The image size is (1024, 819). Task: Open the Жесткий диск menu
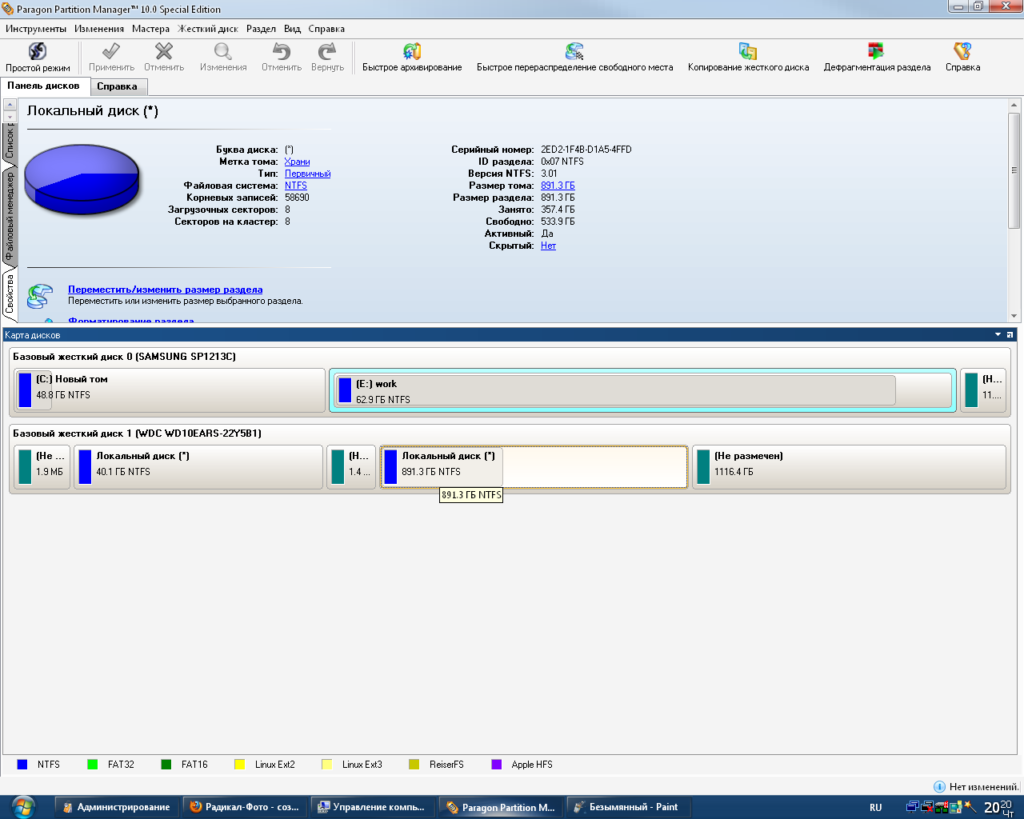[208, 29]
